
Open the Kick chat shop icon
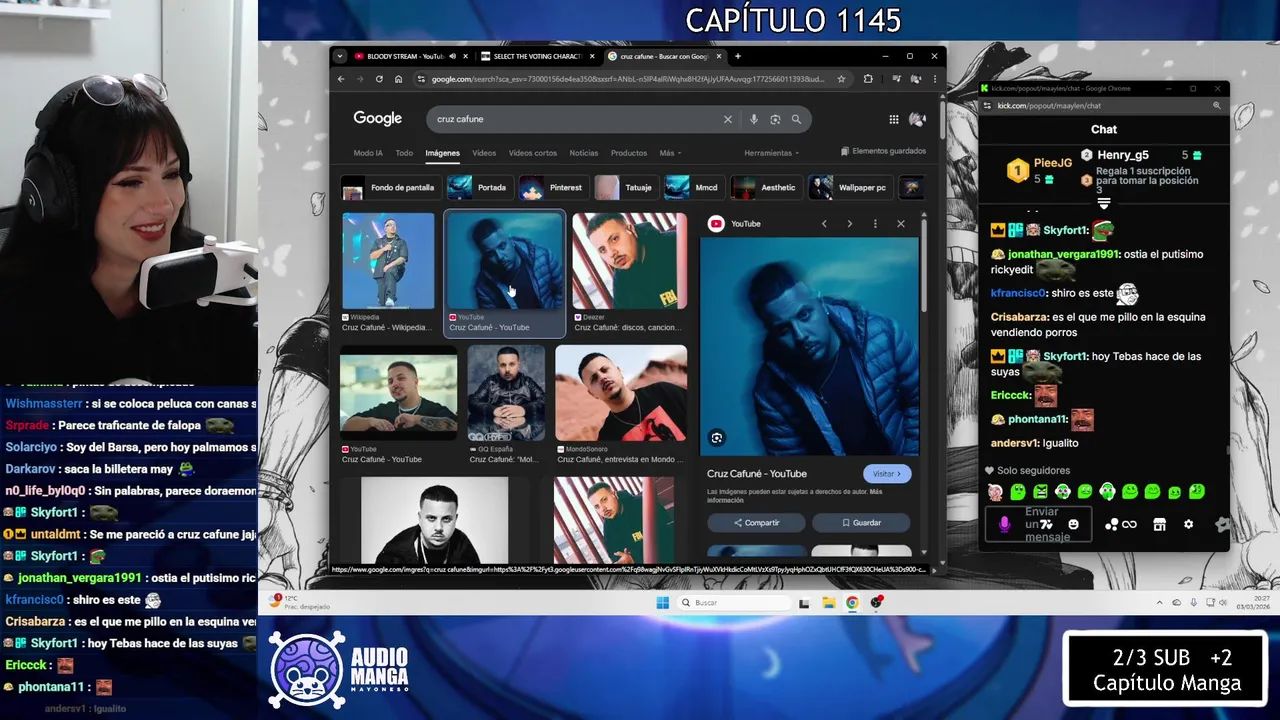pos(1159,524)
